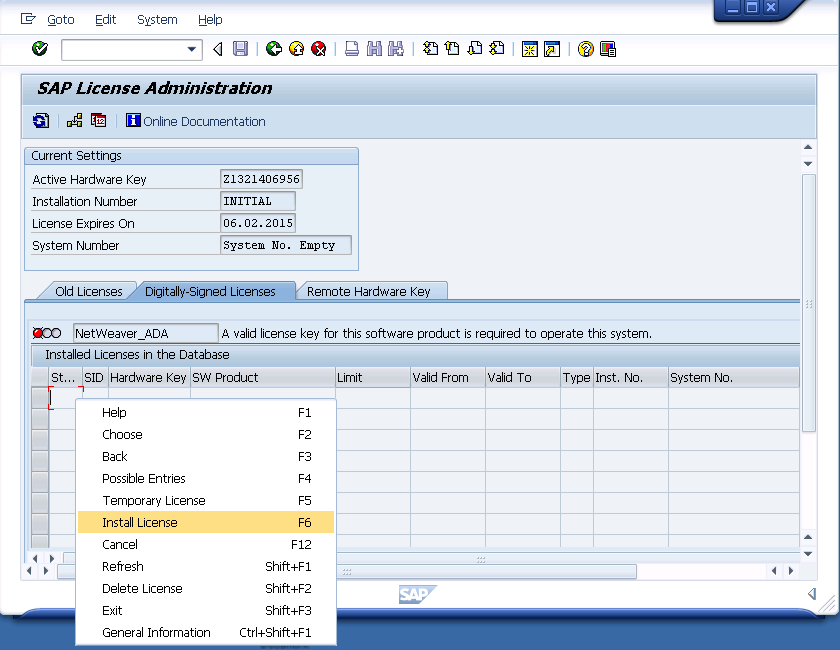The width and height of the screenshot is (840, 650).
Task: Click the yellow Exit arrow icon
Action: tap(296, 49)
